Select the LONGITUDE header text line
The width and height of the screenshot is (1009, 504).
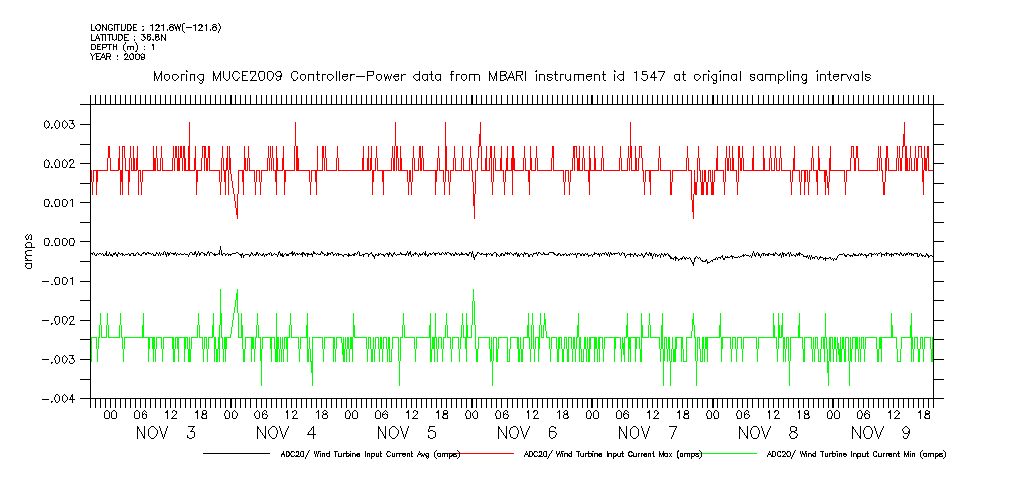(155, 27)
